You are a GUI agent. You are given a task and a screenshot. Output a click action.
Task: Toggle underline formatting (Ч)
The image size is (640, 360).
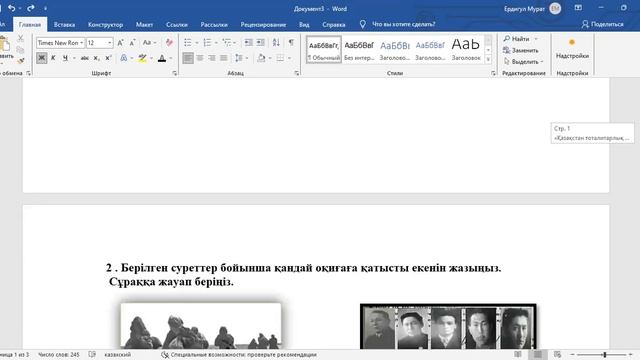pyautogui.click(x=65, y=58)
